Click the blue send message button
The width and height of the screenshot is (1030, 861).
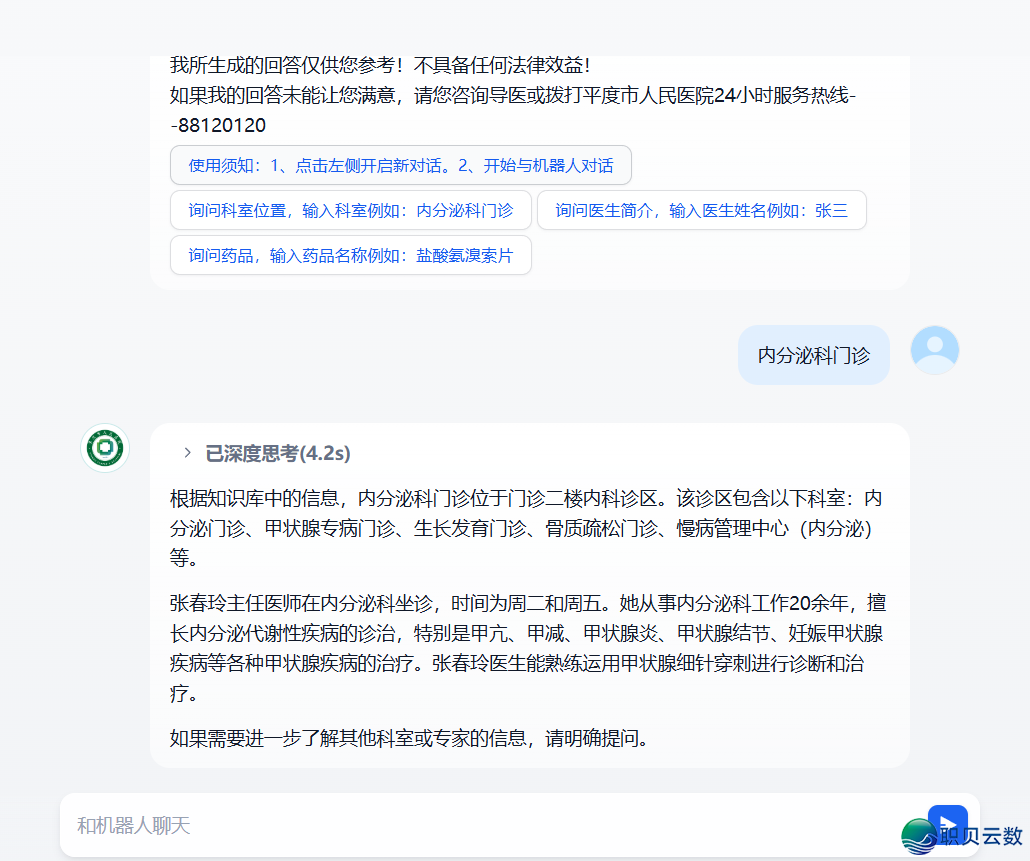[x=947, y=824]
